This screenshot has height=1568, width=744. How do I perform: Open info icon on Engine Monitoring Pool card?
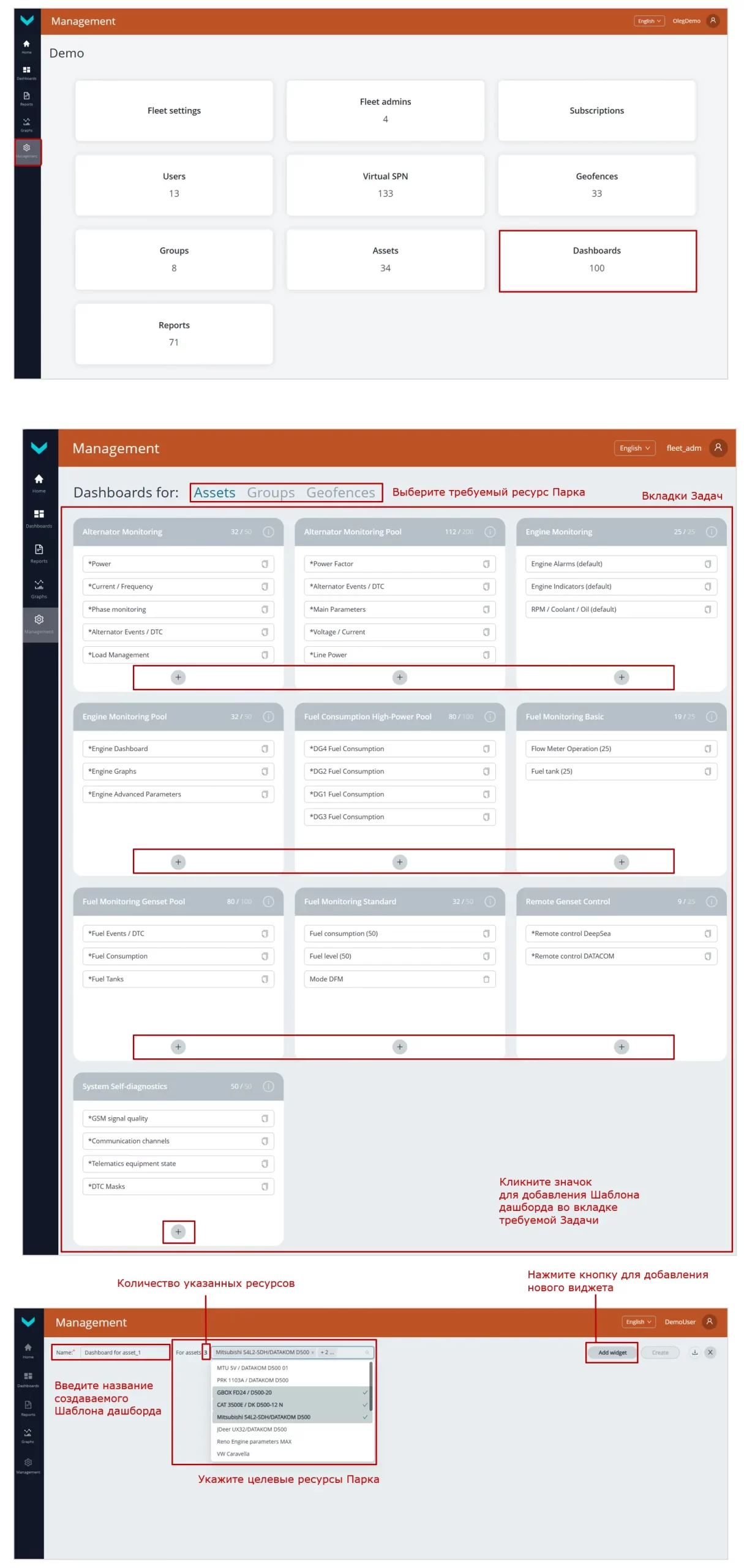click(x=268, y=716)
